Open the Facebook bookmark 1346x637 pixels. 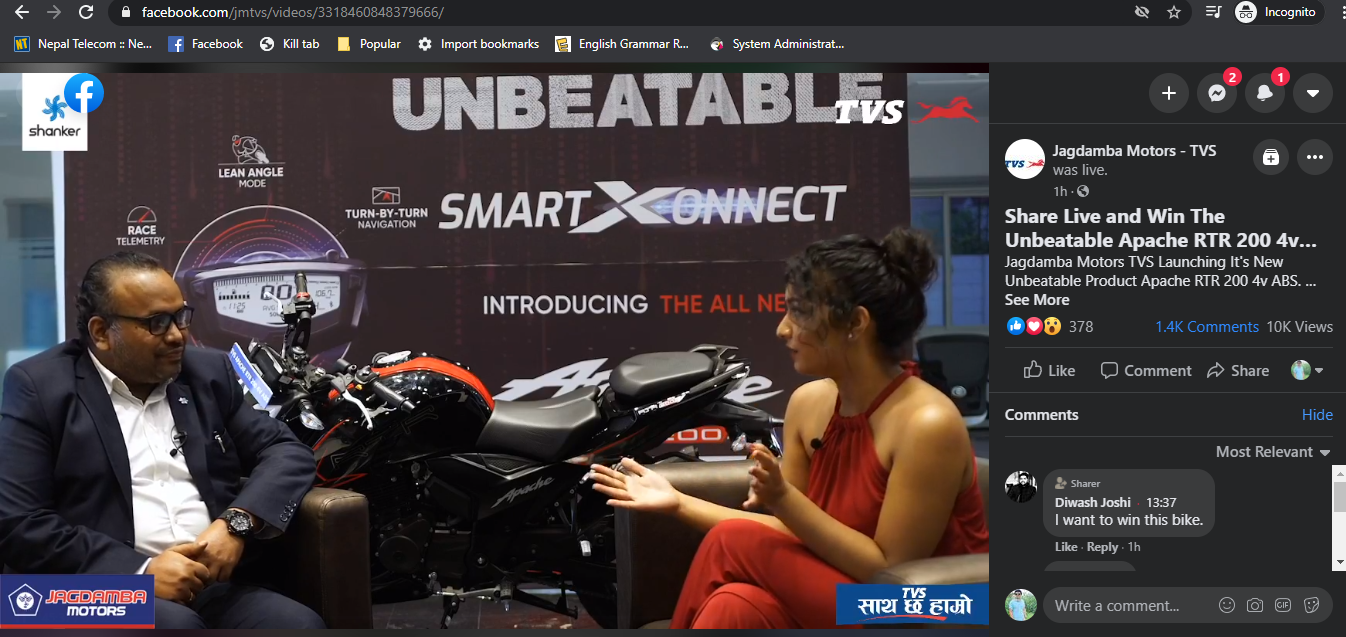pyautogui.click(x=205, y=44)
